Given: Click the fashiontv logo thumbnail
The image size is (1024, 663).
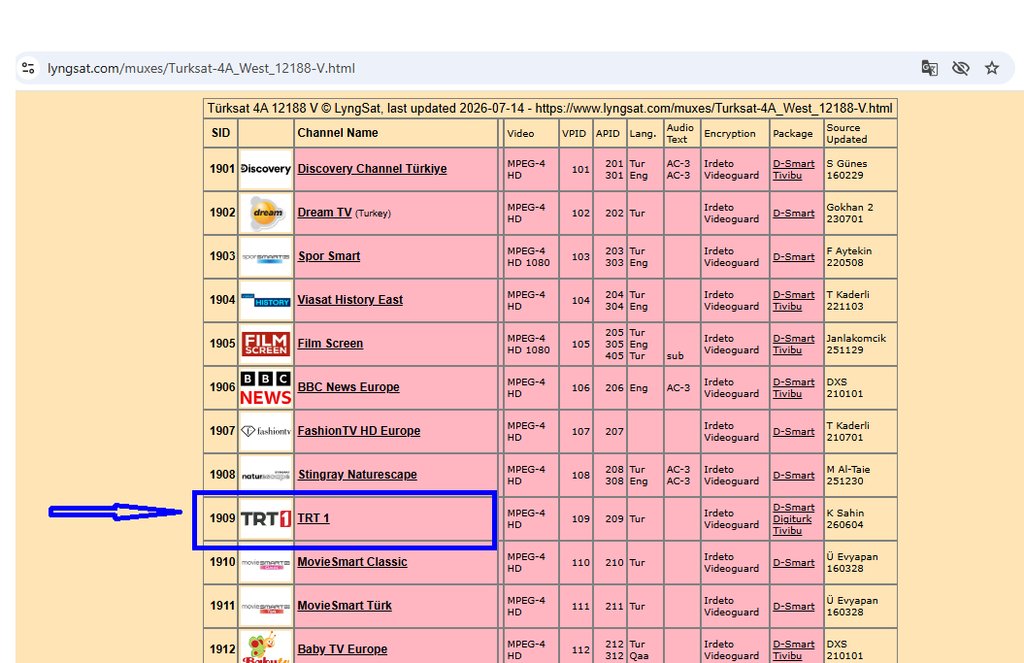Looking at the screenshot, I should pyautogui.click(x=266, y=431).
